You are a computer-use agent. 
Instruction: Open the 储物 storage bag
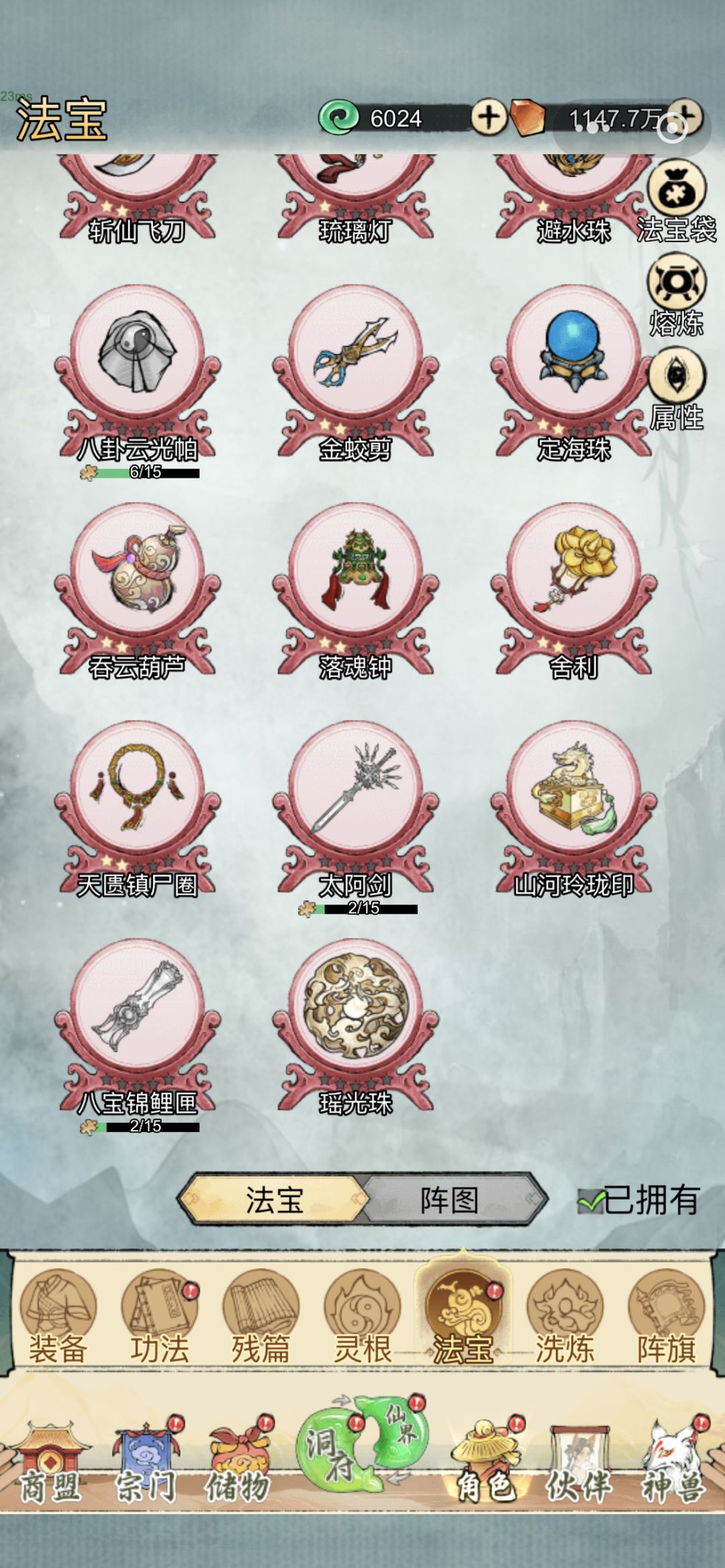pyautogui.click(x=239, y=1462)
